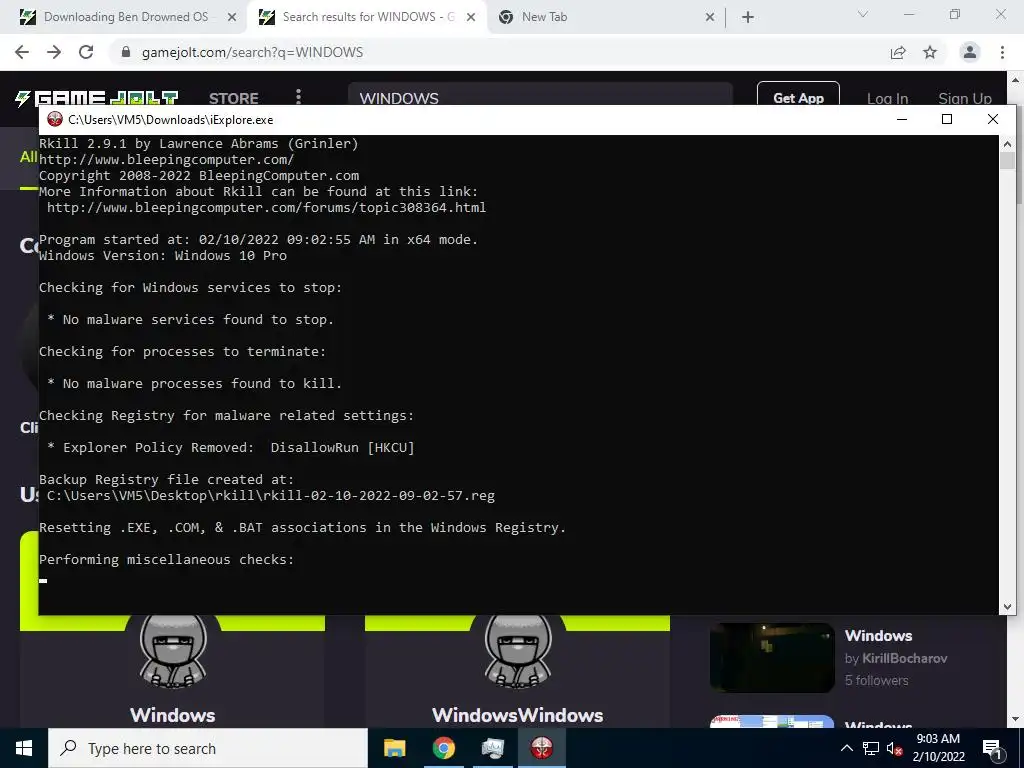Click the 'Explorer Policy Removed: DisallowRun' line
1024x768 pixels.
coord(231,447)
